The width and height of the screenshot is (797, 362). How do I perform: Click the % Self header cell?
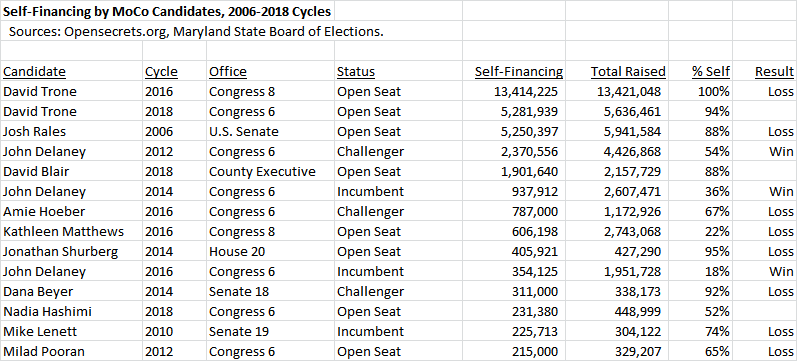tap(700, 71)
